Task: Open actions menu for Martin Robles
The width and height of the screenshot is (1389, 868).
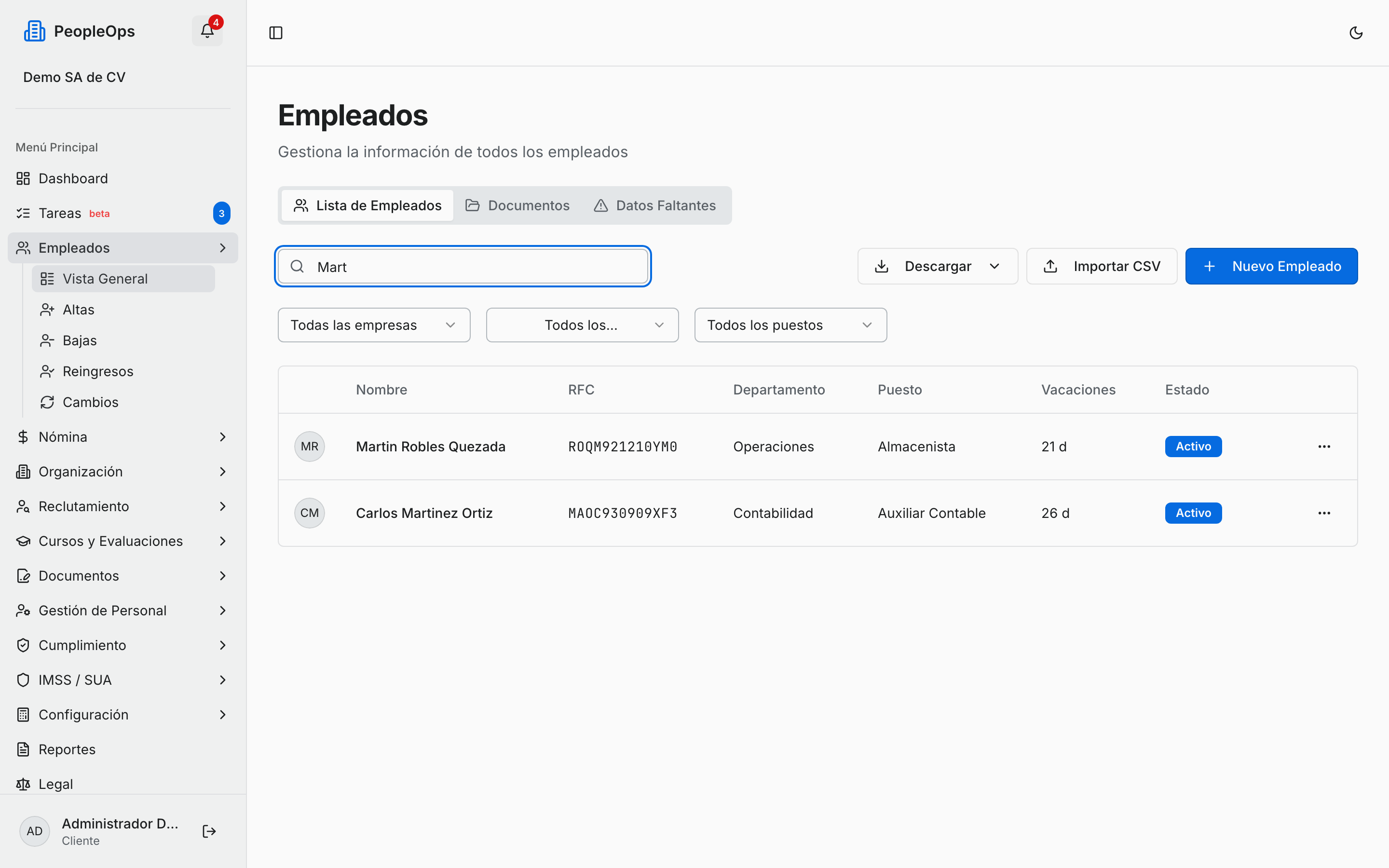Action: pyautogui.click(x=1324, y=447)
